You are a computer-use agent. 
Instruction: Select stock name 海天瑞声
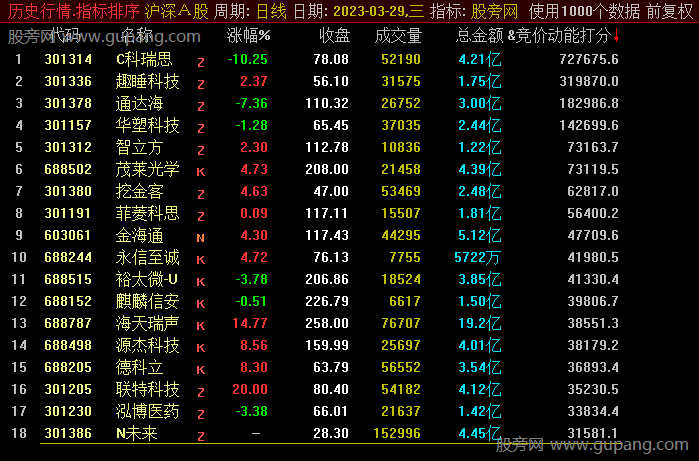tap(148, 323)
